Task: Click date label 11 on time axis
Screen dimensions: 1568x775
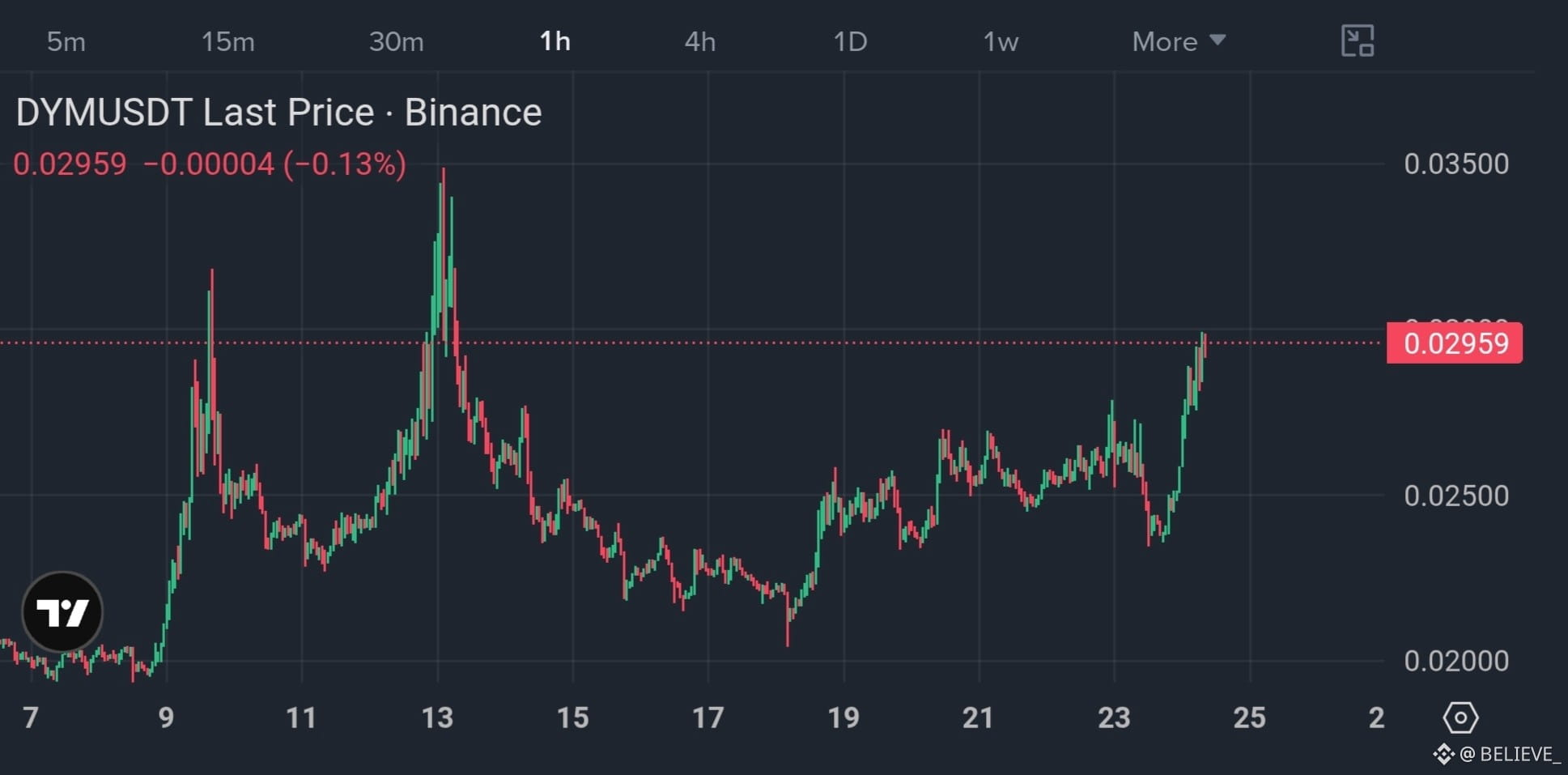Action: [x=301, y=718]
